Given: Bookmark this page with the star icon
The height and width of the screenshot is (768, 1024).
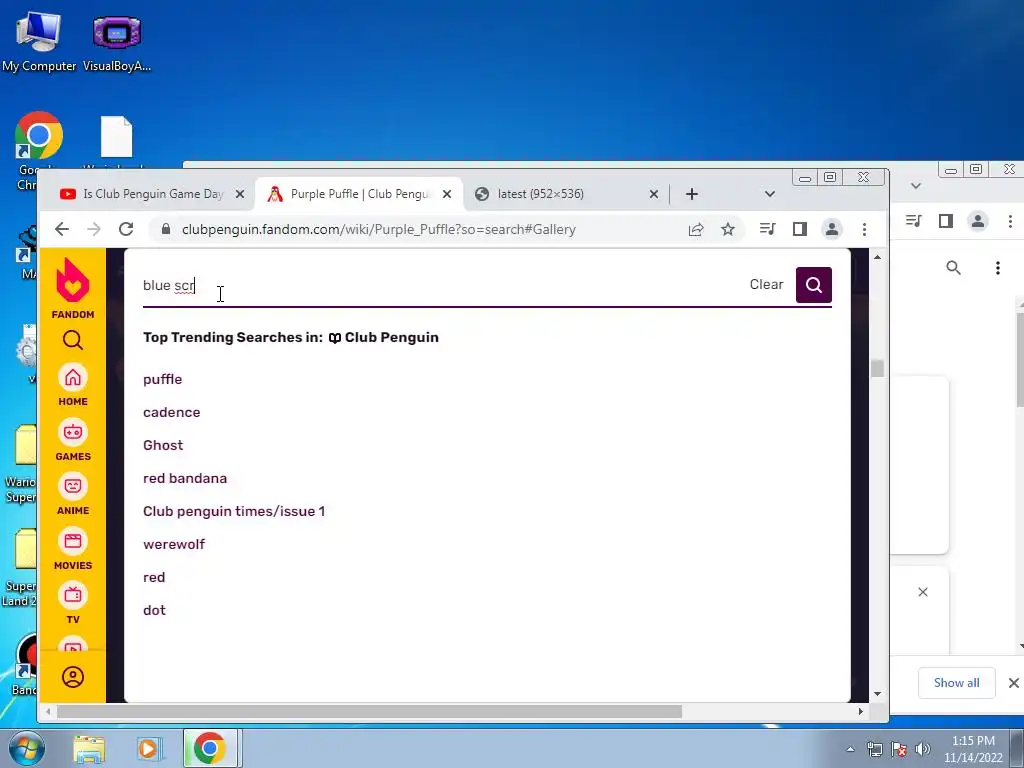Looking at the screenshot, I should pyautogui.click(x=728, y=229).
